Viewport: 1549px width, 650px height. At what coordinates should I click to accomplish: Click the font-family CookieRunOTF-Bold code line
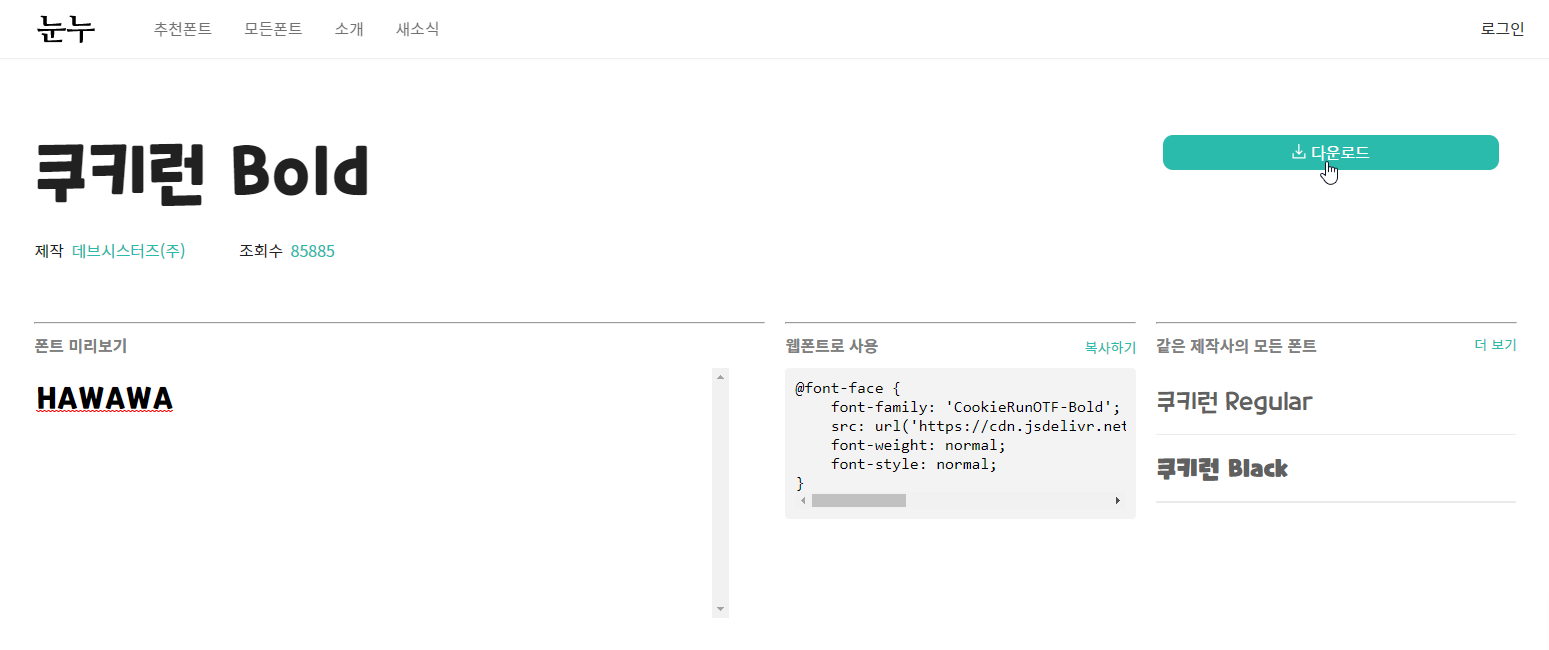(976, 407)
